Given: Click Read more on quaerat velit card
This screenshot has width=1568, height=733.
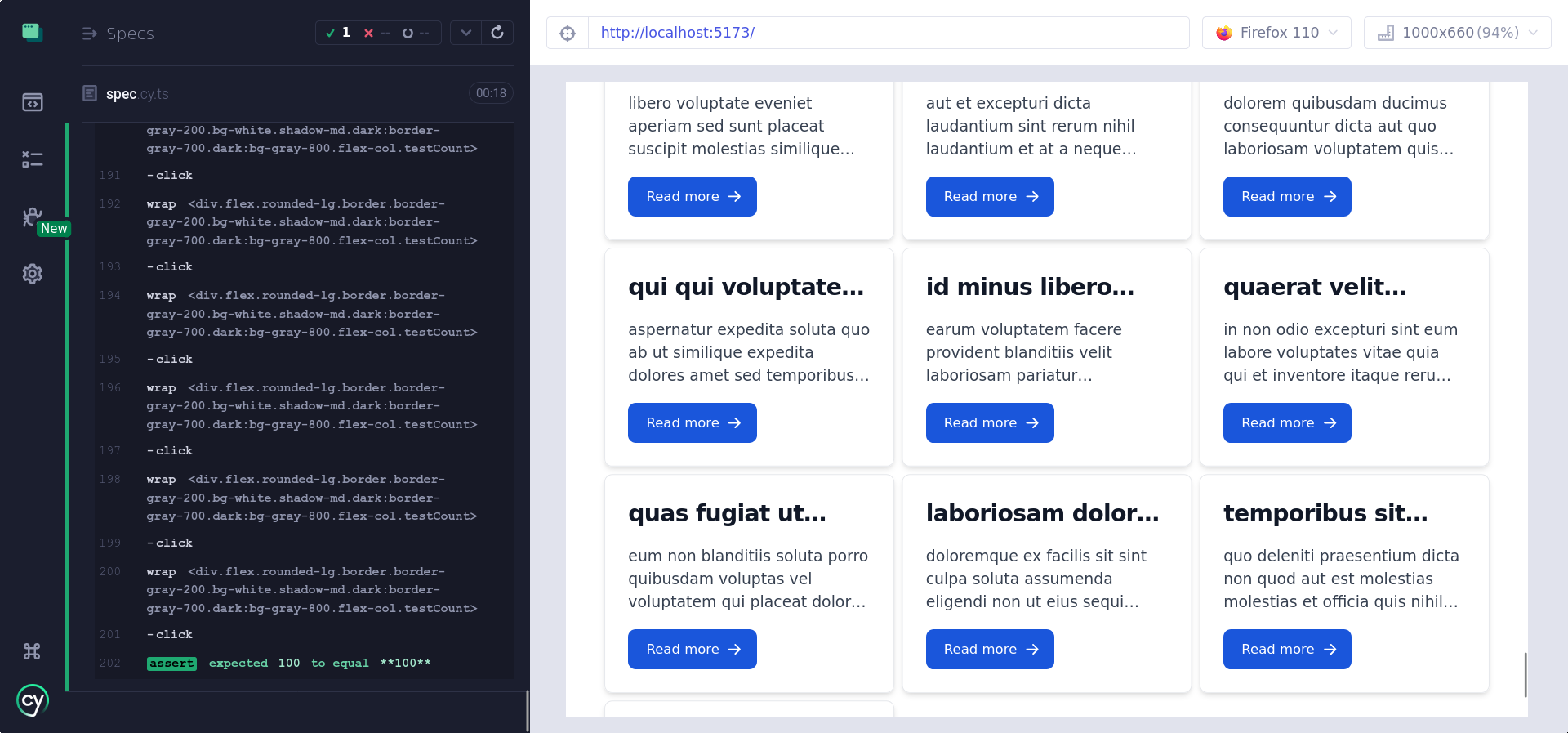Looking at the screenshot, I should [1287, 422].
